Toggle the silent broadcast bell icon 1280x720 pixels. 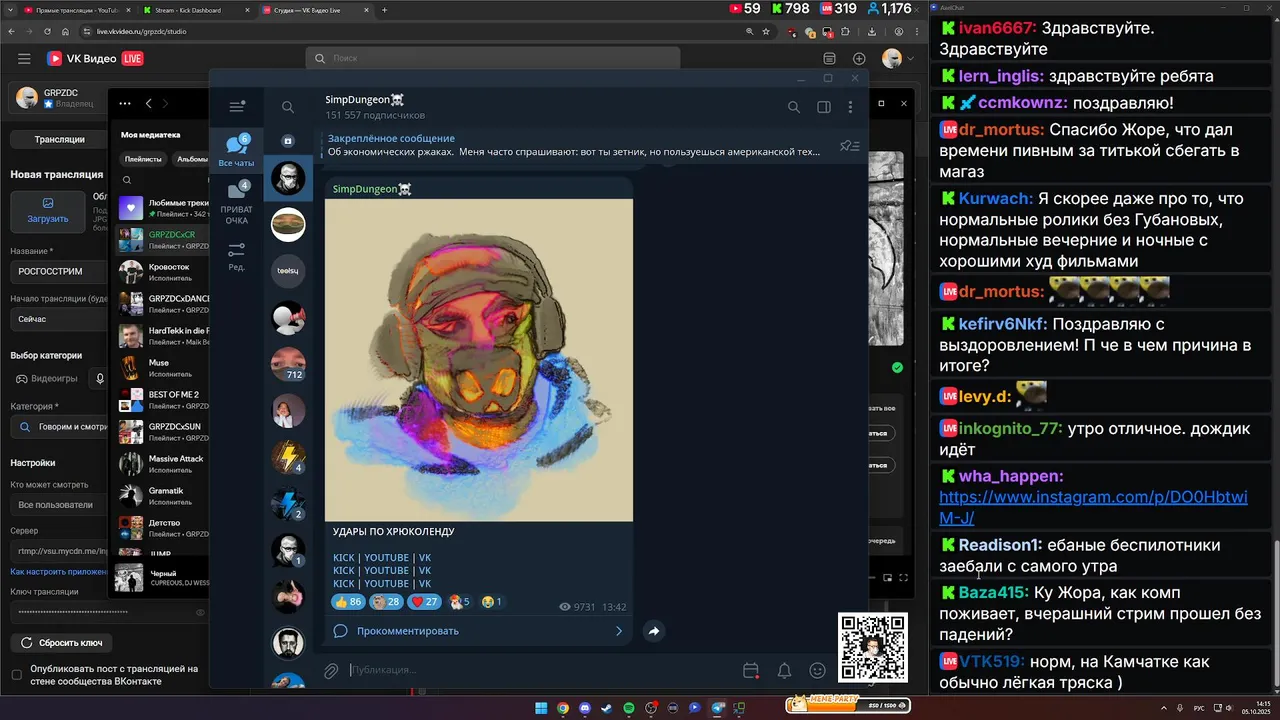785,671
